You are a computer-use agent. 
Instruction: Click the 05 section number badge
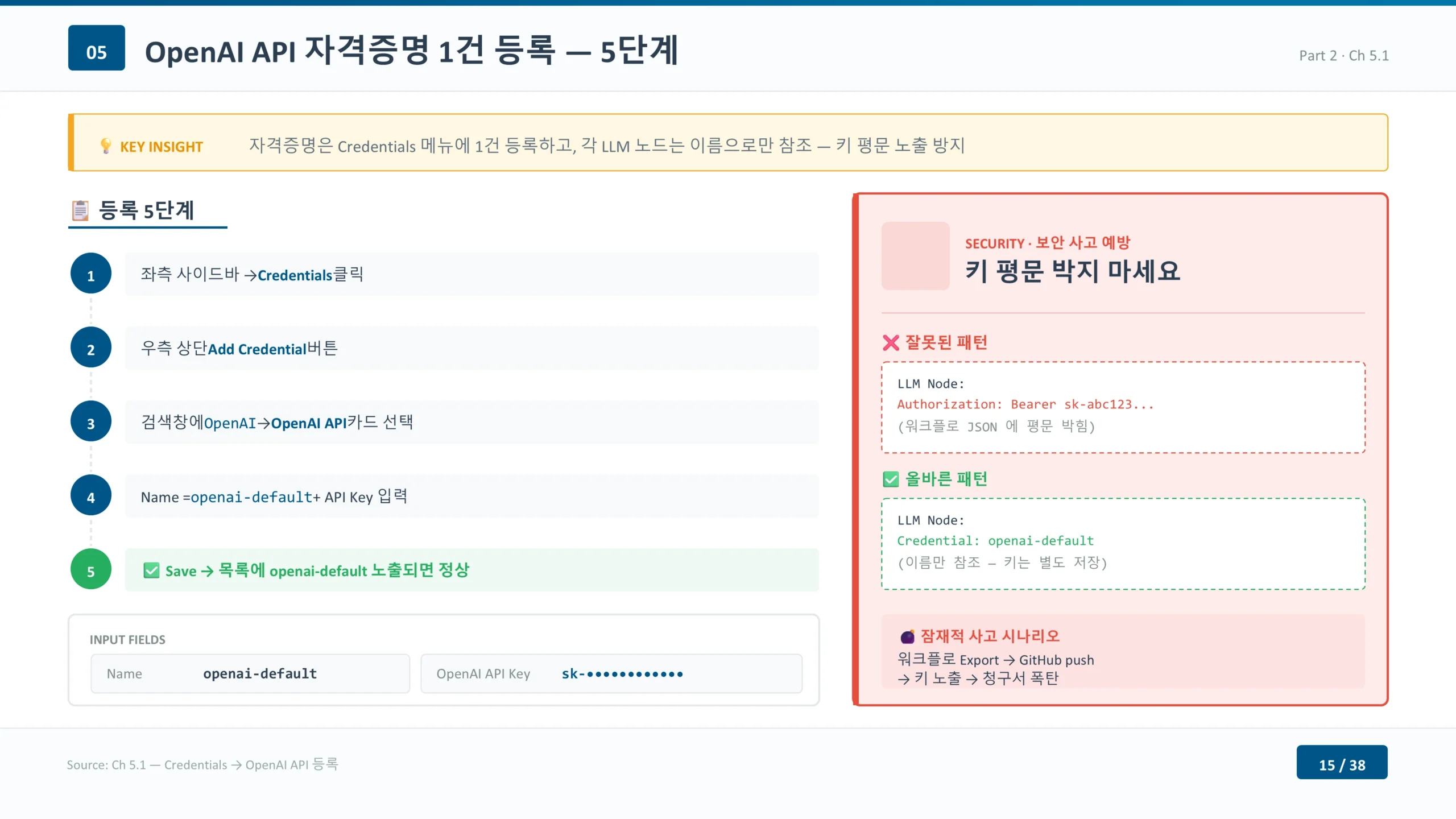[97, 48]
